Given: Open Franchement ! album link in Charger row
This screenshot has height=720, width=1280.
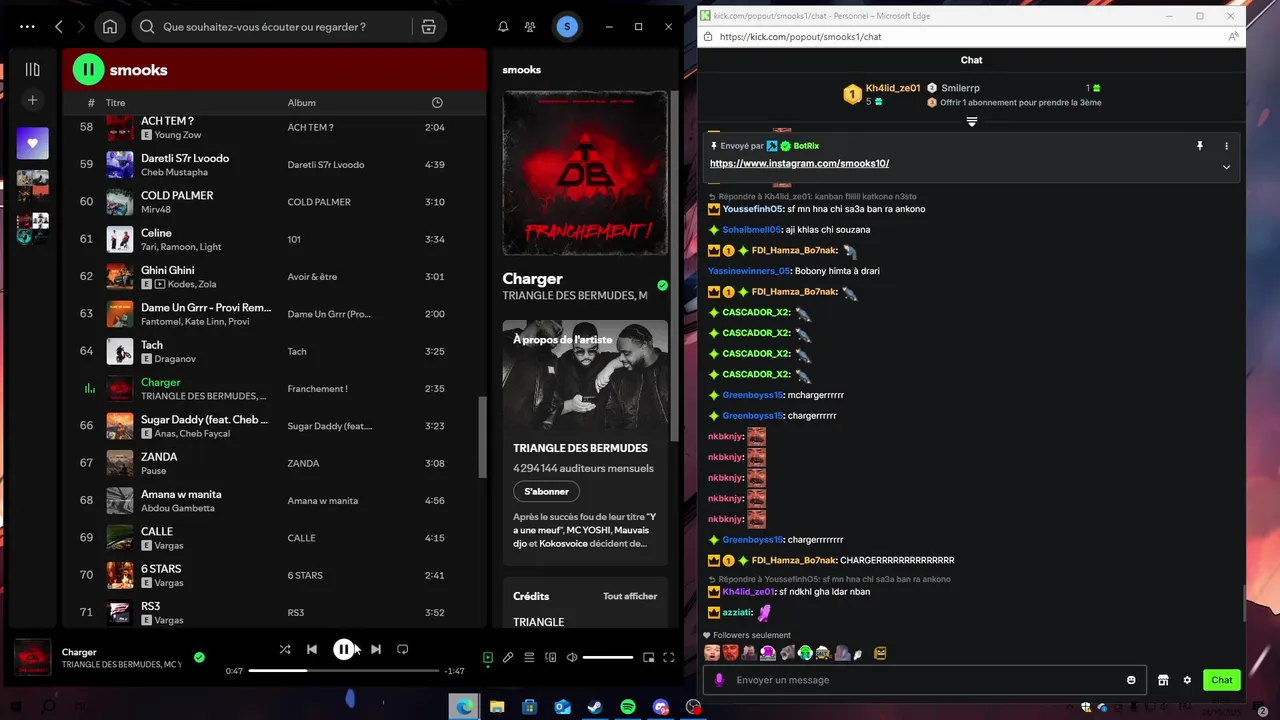Looking at the screenshot, I should click(317, 389).
